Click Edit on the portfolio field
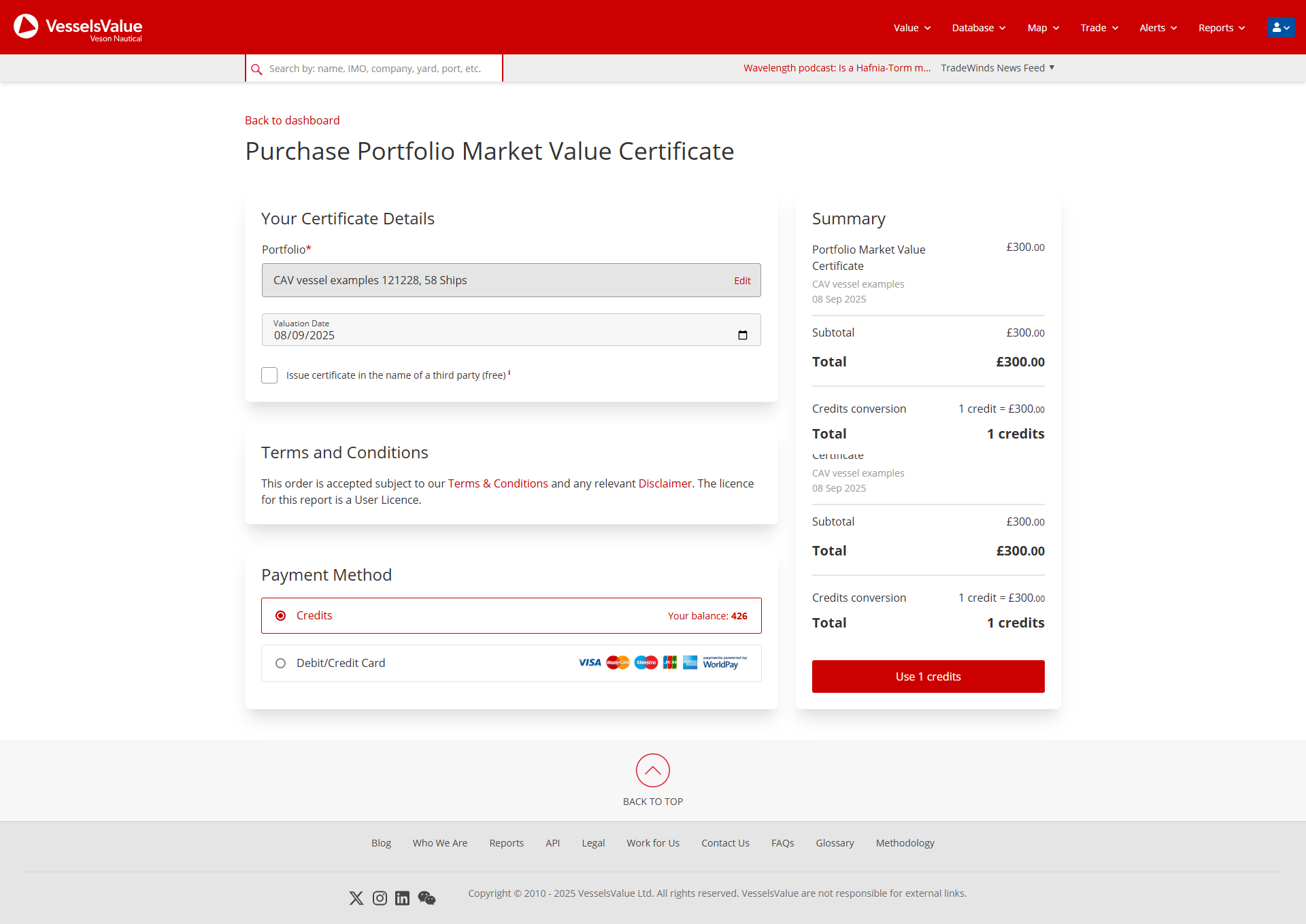The height and width of the screenshot is (924, 1306). (x=742, y=281)
